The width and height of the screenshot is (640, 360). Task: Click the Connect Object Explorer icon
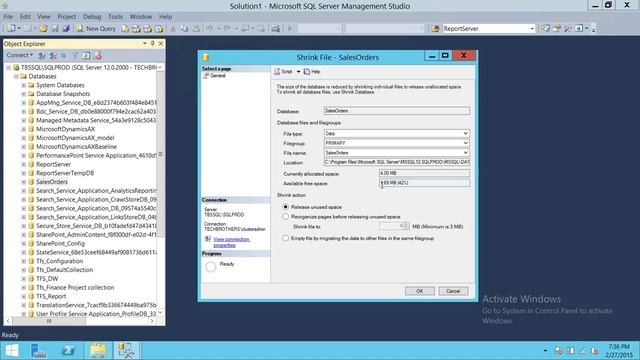[41, 56]
